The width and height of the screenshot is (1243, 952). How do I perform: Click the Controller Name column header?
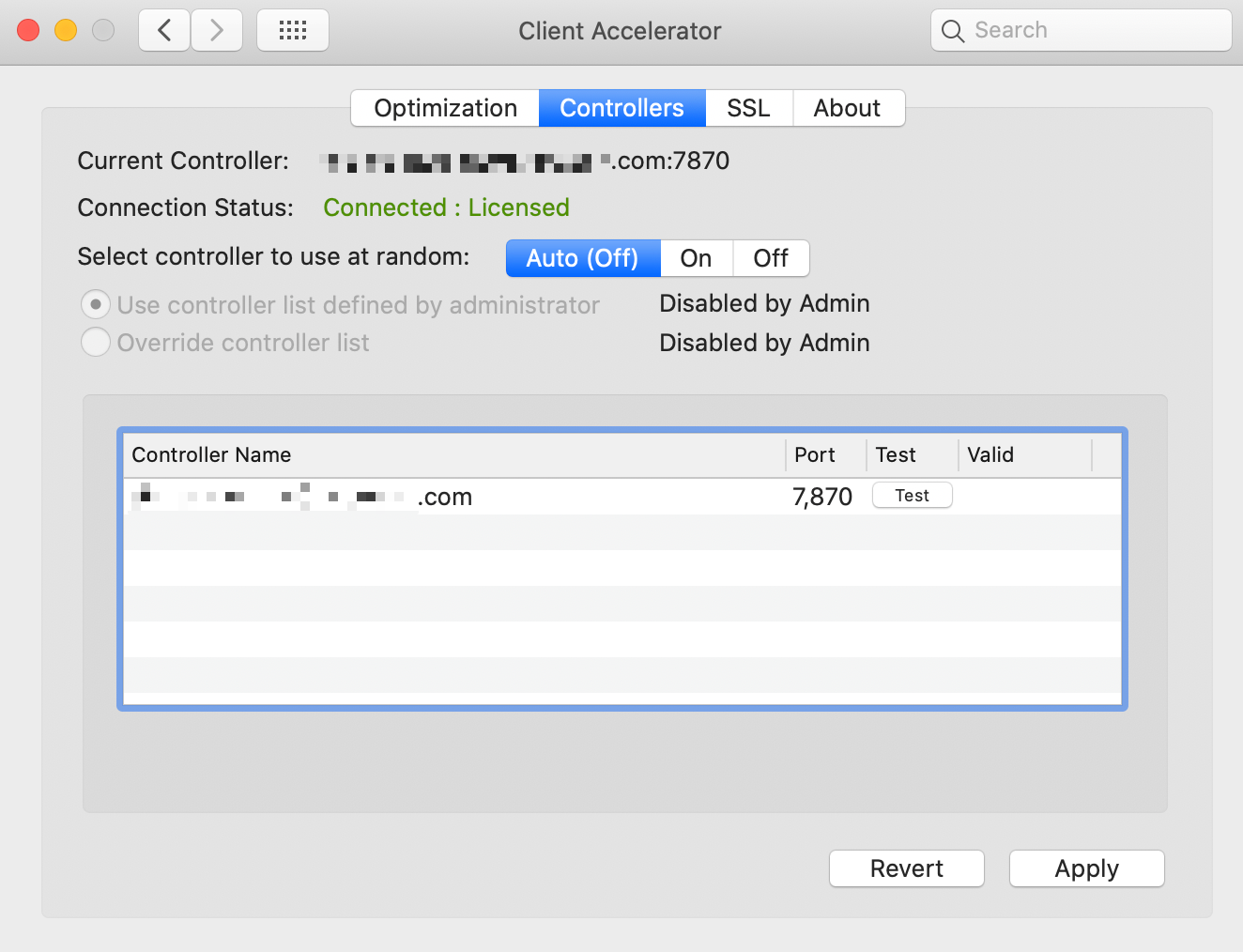point(454,455)
